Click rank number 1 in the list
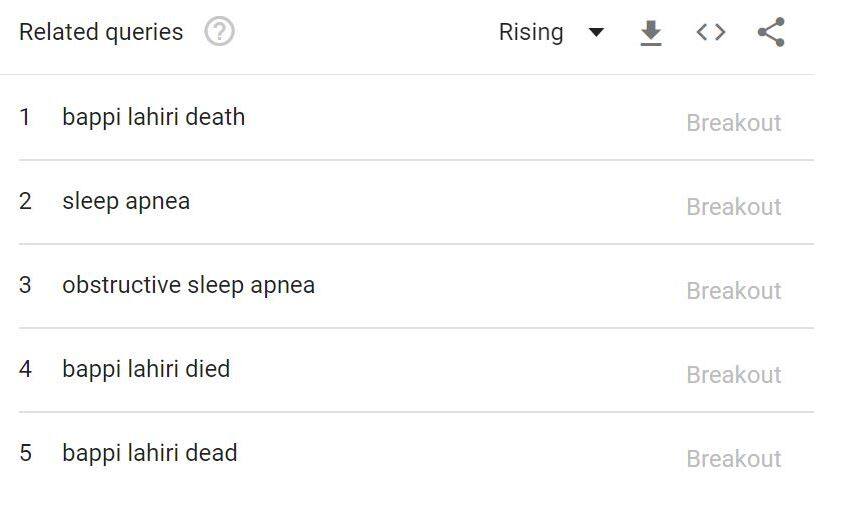The height and width of the screenshot is (522, 853). (x=25, y=117)
